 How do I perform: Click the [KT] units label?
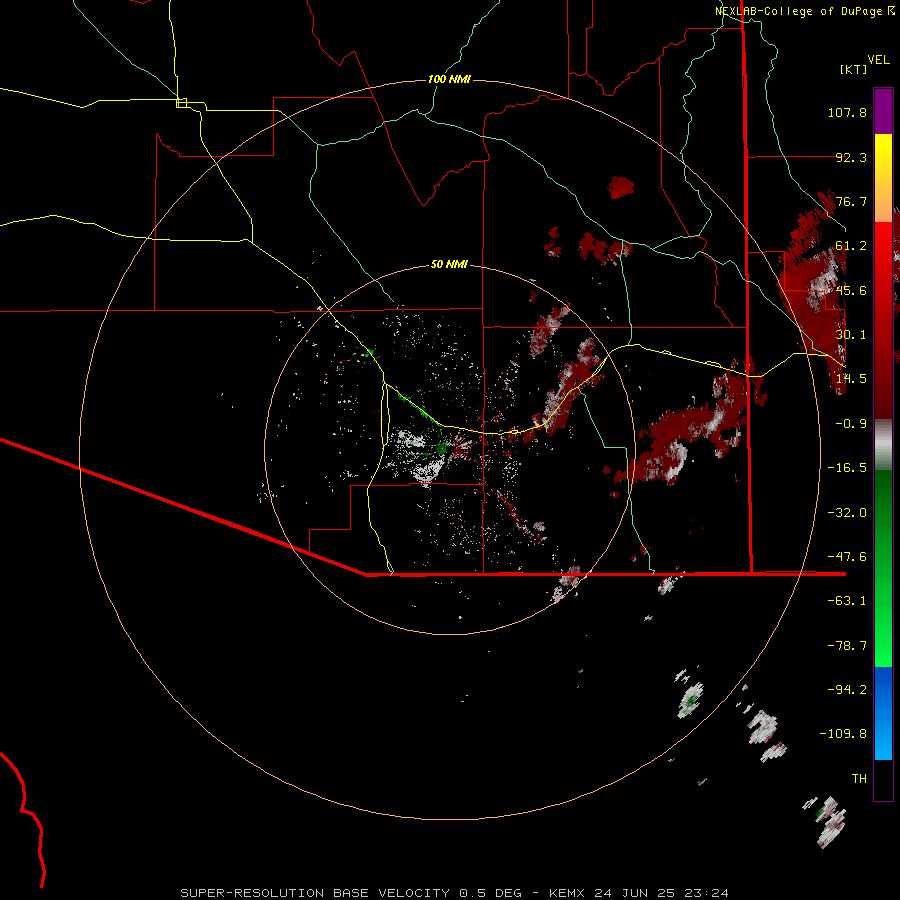pos(853,69)
